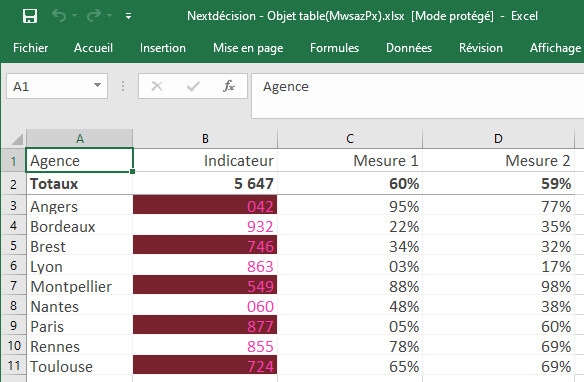
Task: Click the Totaux cell
Action: point(79,184)
